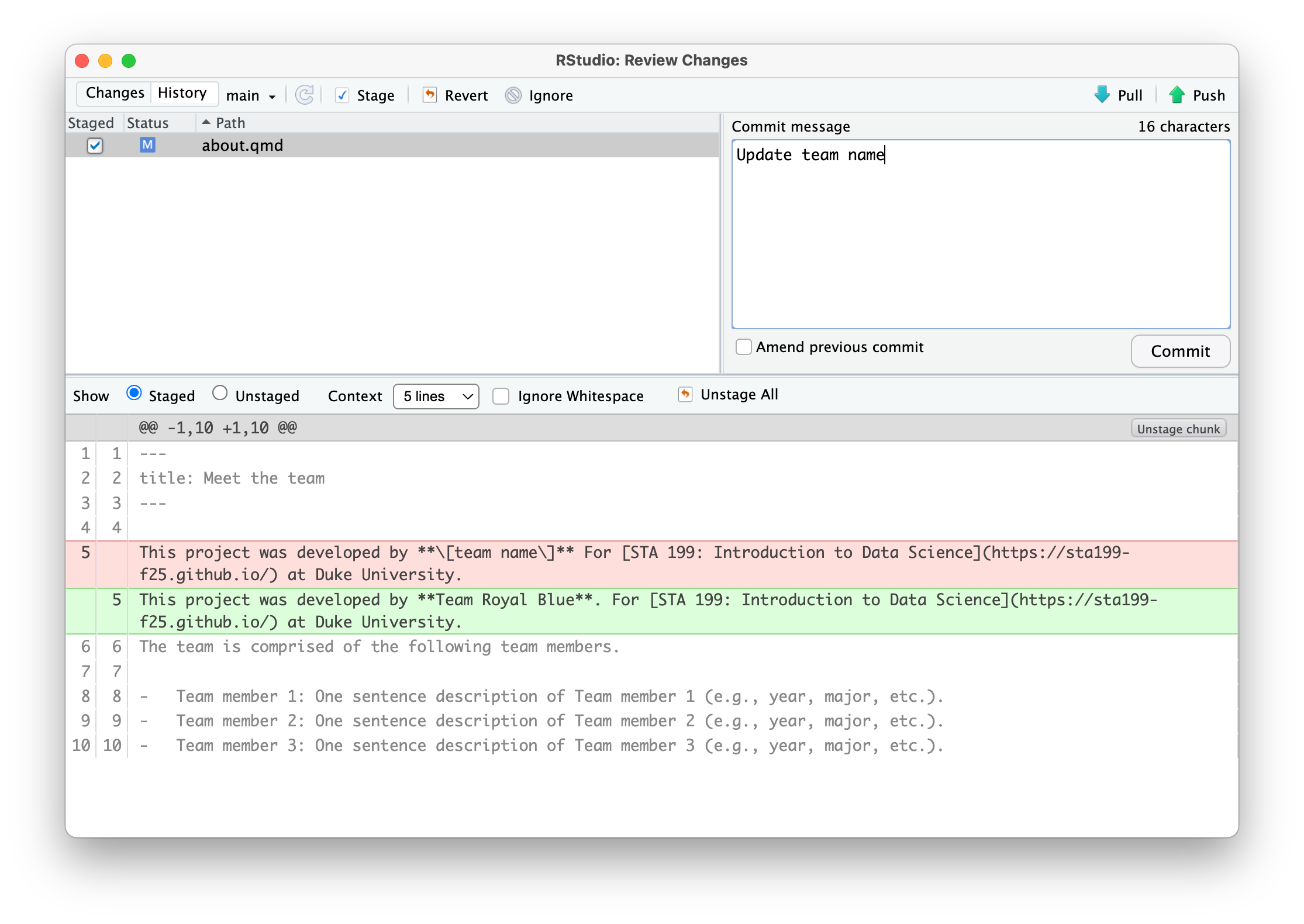Viewport: 1304px width, 924px height.
Task: Open the main branch dropdown
Action: coord(251,95)
